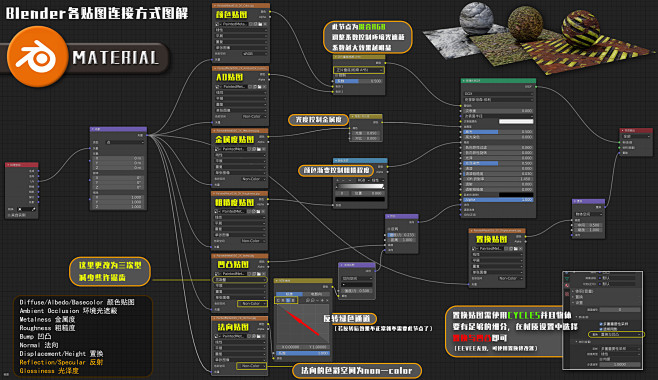Click eyedropper icon in Texture Coordinate node

(x=34, y=209)
